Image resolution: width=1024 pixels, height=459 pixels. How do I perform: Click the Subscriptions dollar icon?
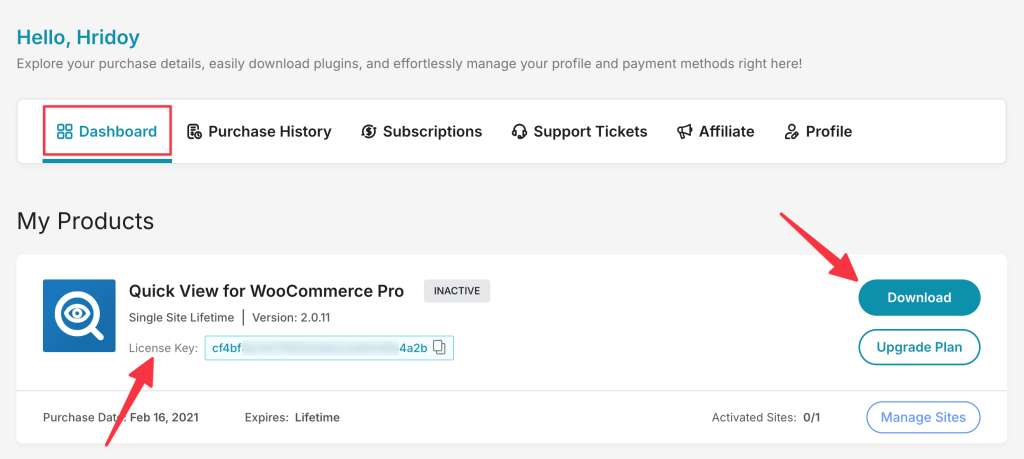369,132
